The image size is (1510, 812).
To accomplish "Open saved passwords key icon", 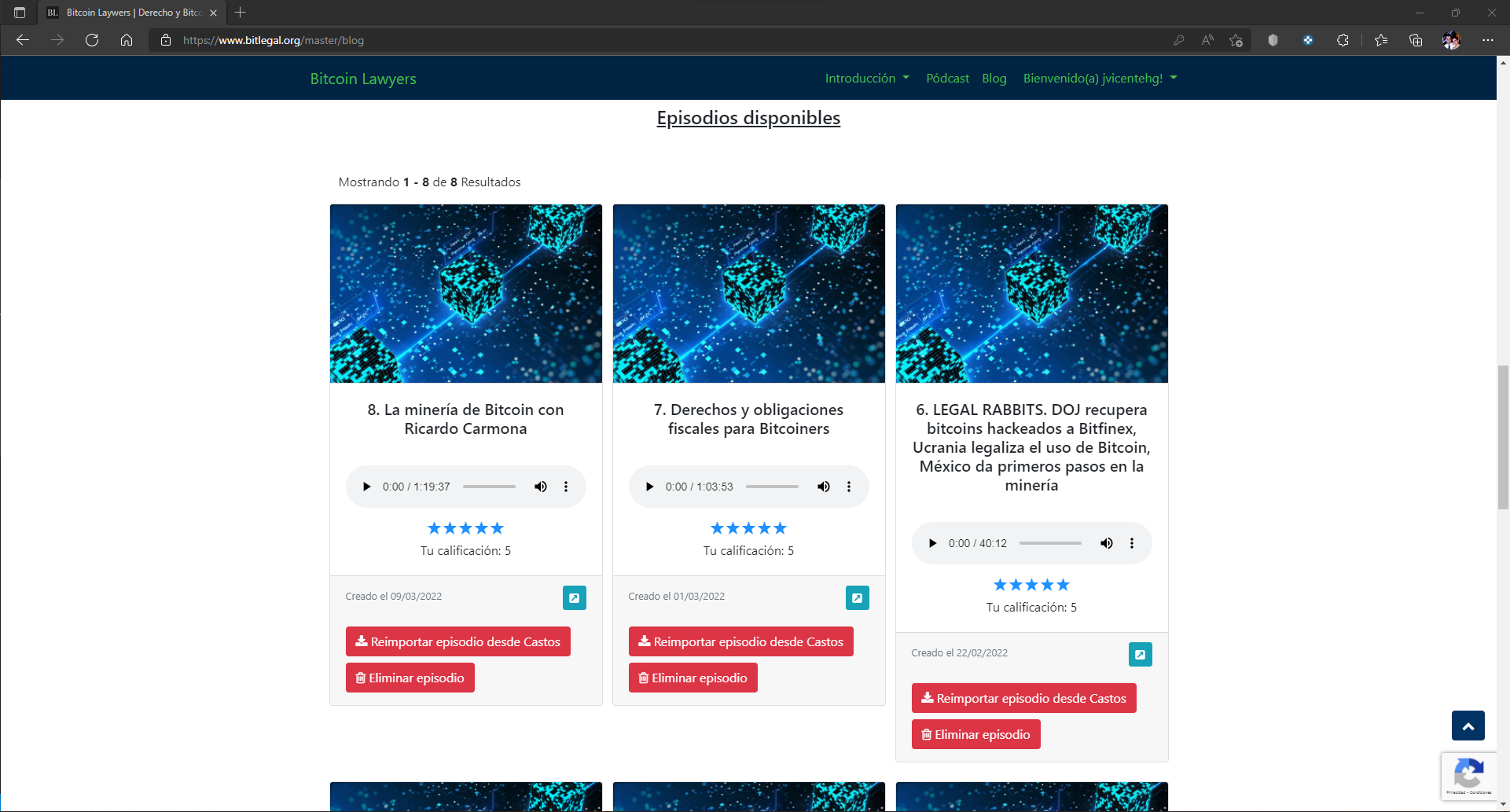I will tap(1179, 40).
